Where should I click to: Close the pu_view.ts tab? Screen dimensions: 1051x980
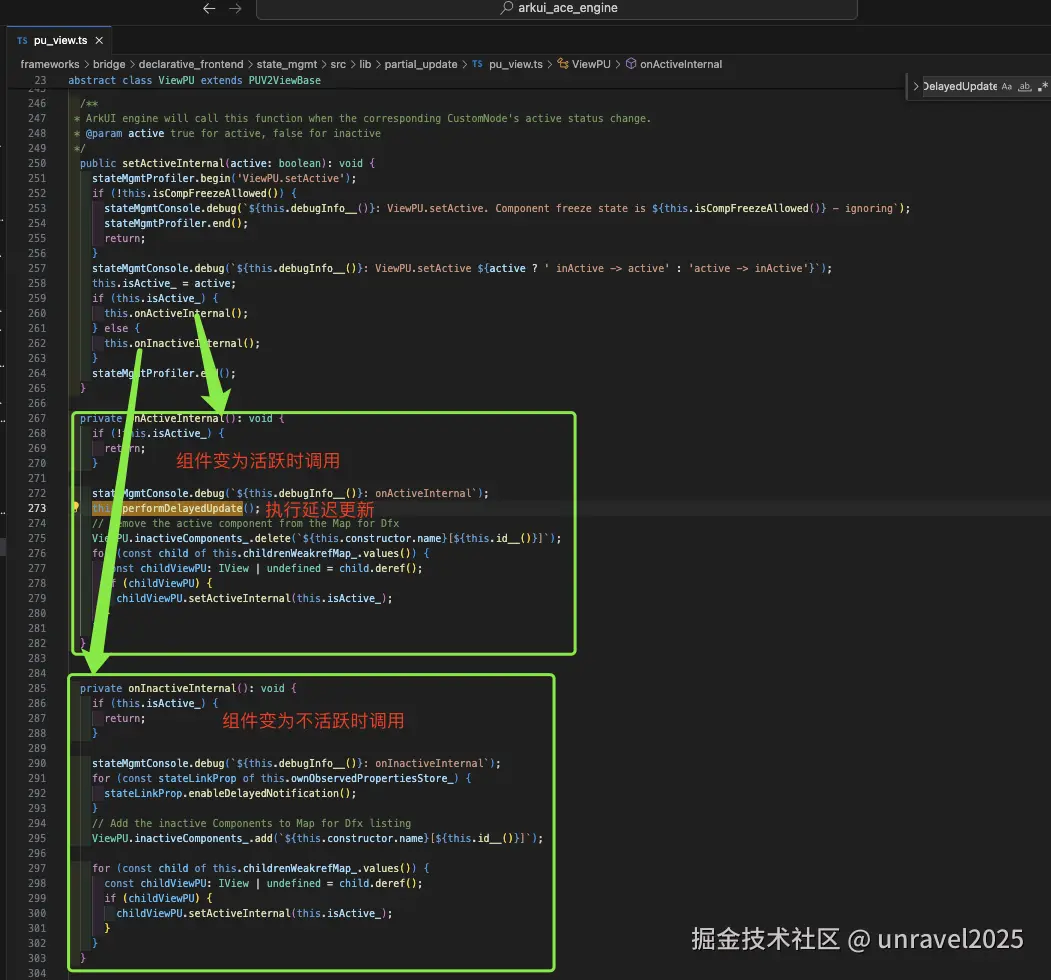99,40
